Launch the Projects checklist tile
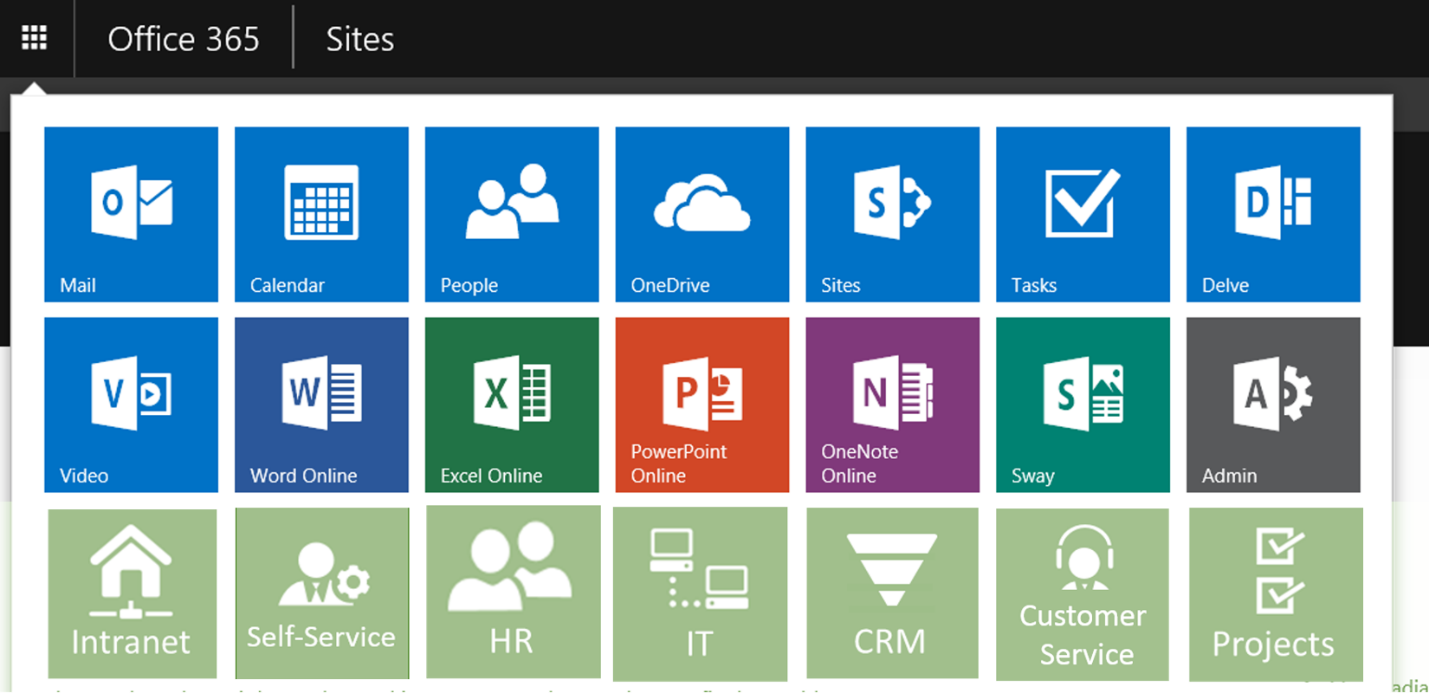This screenshot has height=693, width=1429. 1276,594
